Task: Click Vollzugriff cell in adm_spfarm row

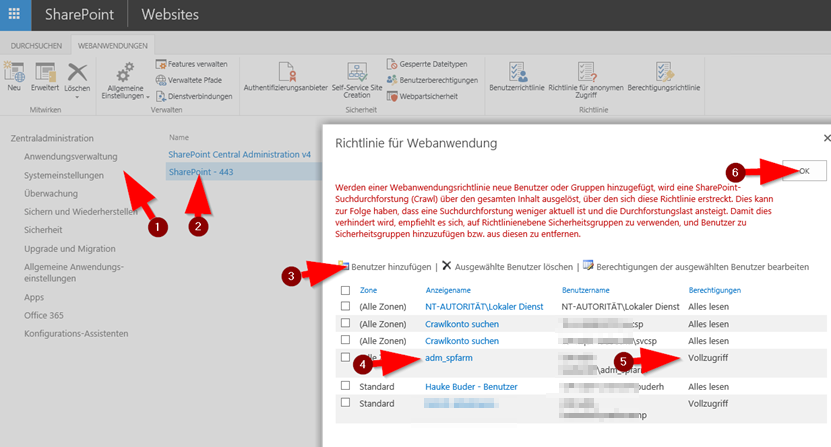Action: (708, 358)
